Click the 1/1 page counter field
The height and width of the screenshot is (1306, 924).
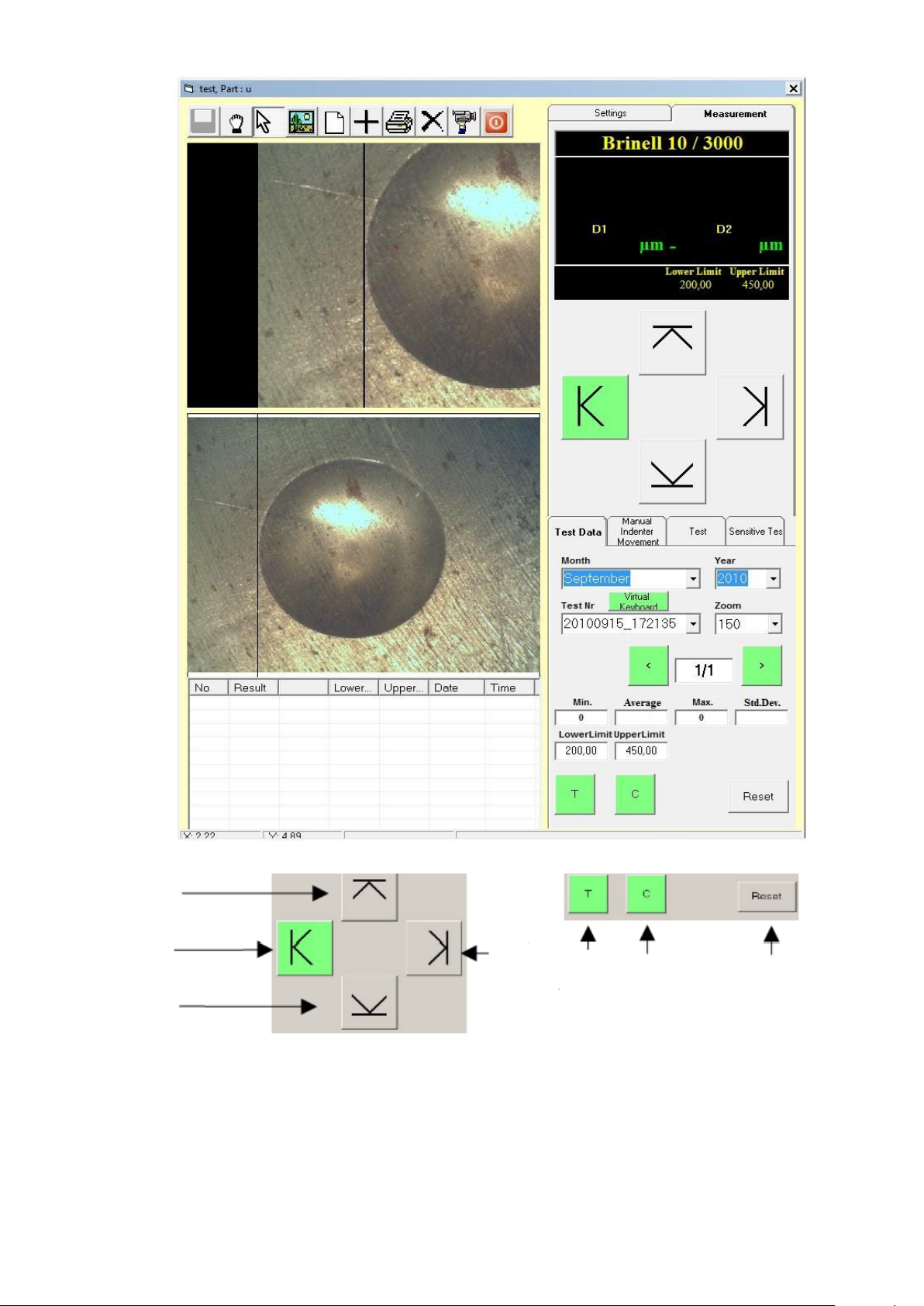(x=704, y=670)
